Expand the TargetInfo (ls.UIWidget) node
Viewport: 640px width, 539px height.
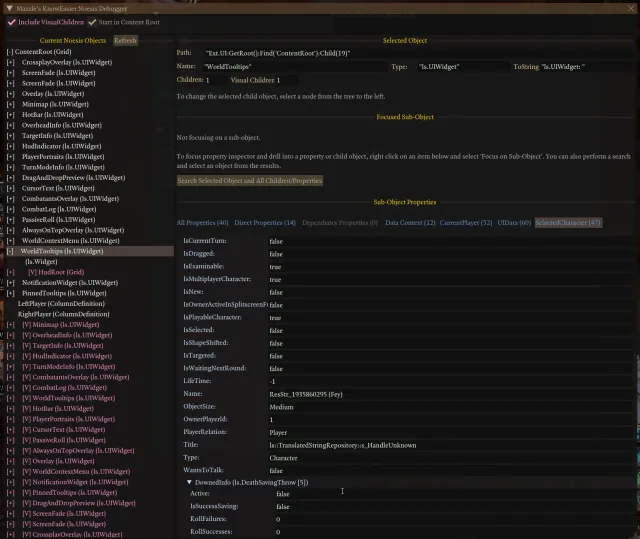10,136
